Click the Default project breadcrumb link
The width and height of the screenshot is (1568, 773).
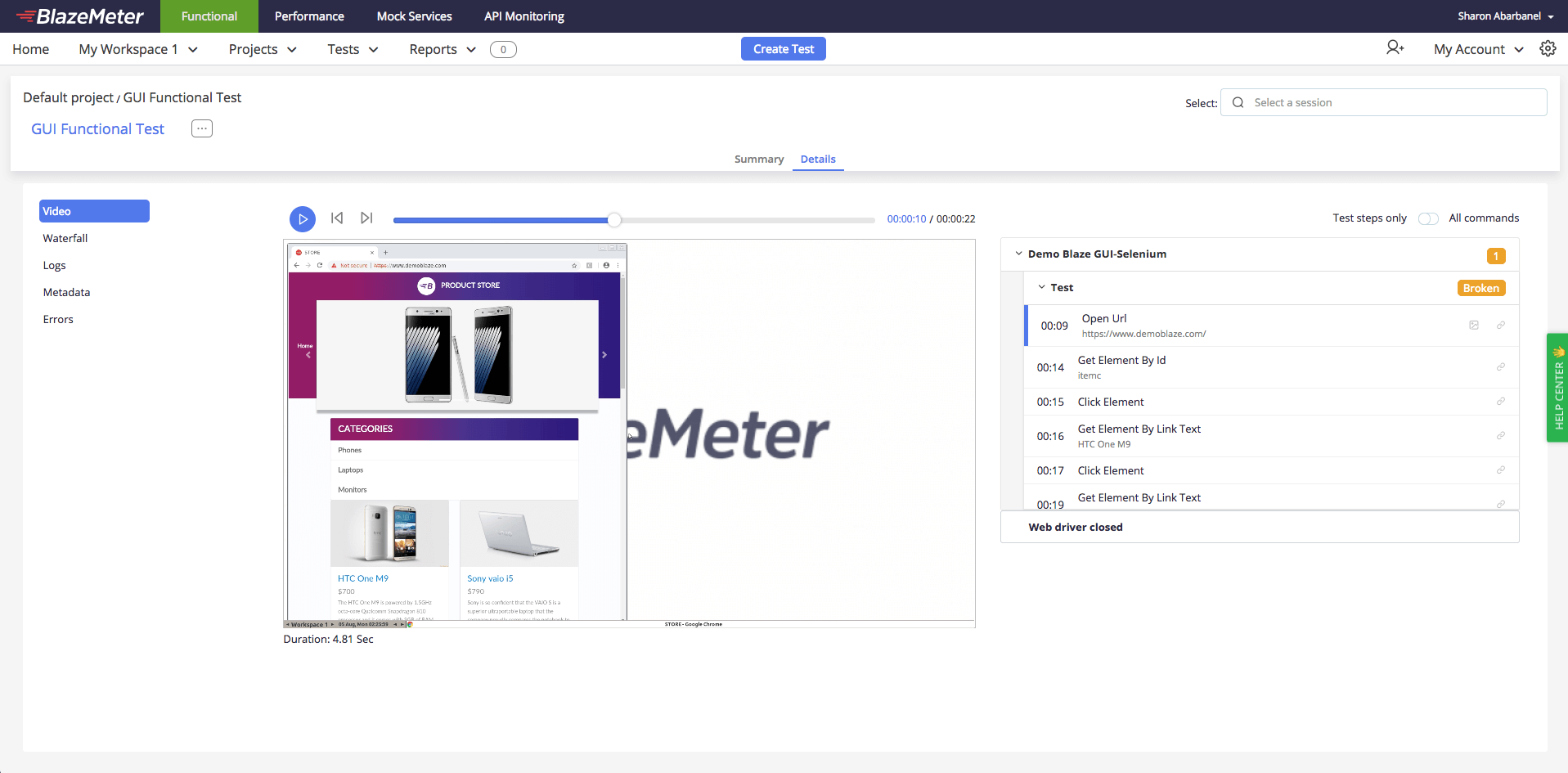click(68, 97)
